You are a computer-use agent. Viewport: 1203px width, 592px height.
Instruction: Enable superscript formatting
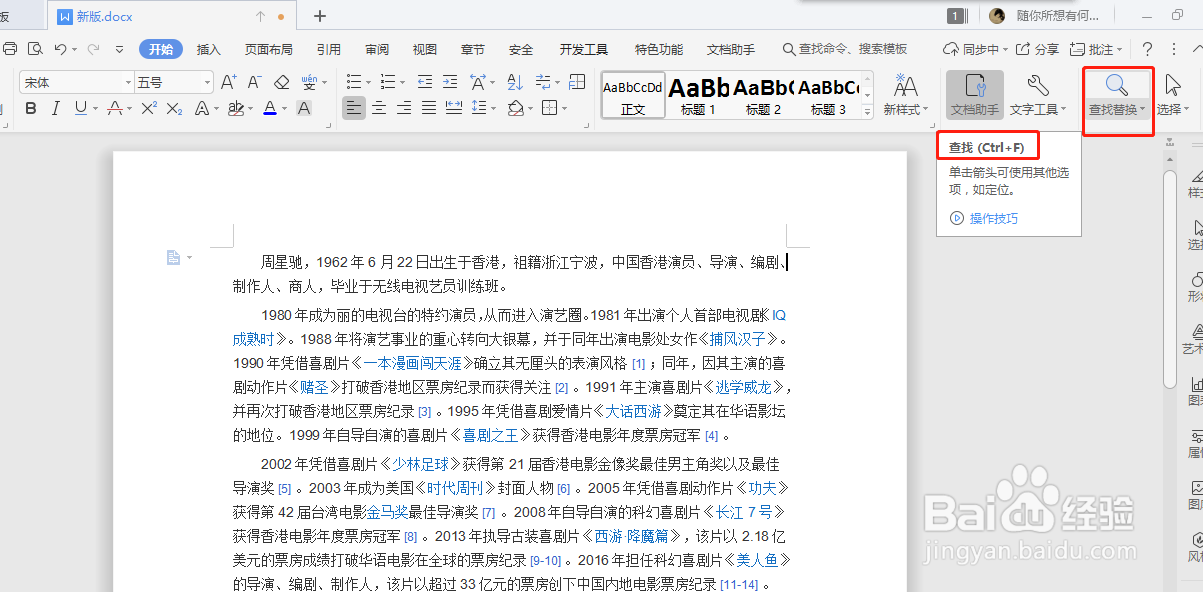147,108
